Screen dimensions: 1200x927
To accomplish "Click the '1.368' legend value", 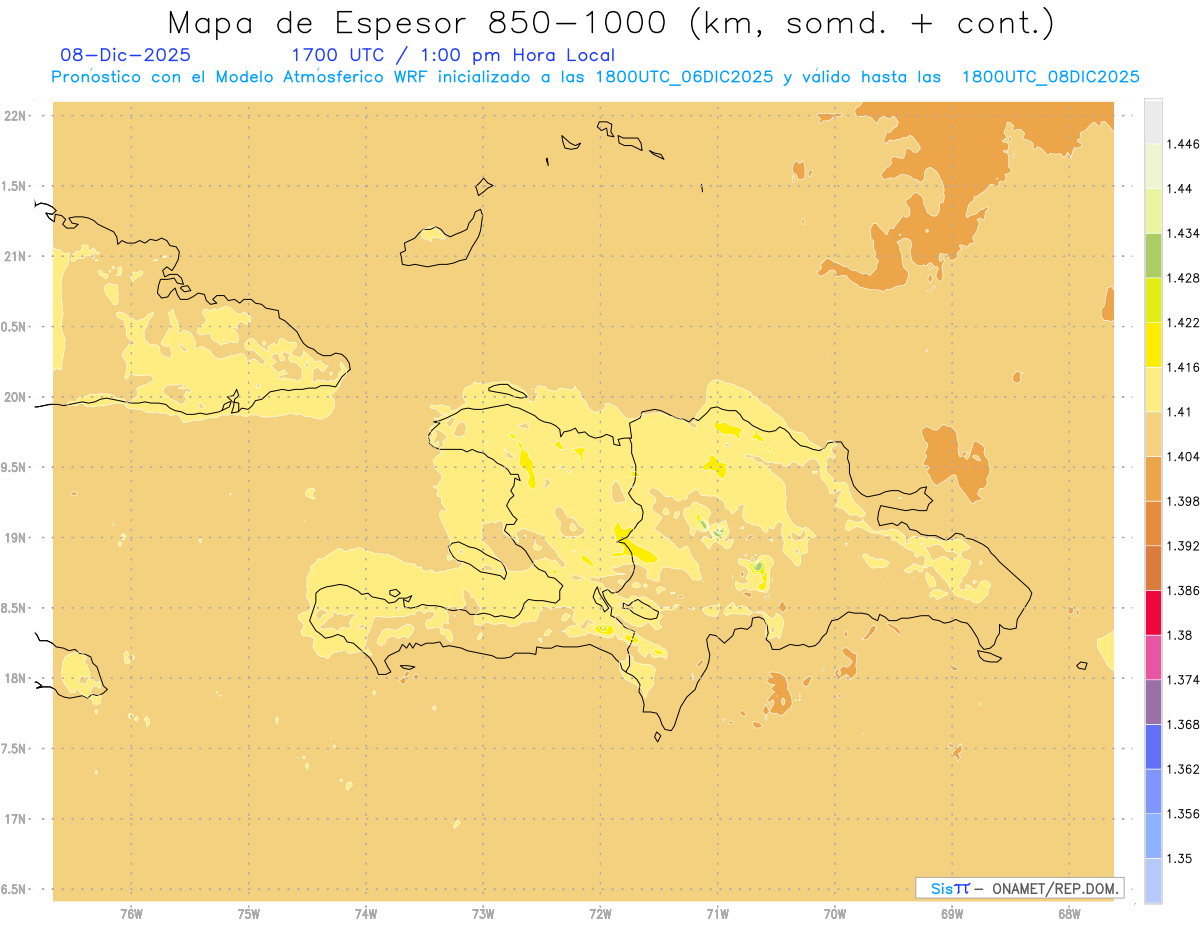I will (1183, 725).
